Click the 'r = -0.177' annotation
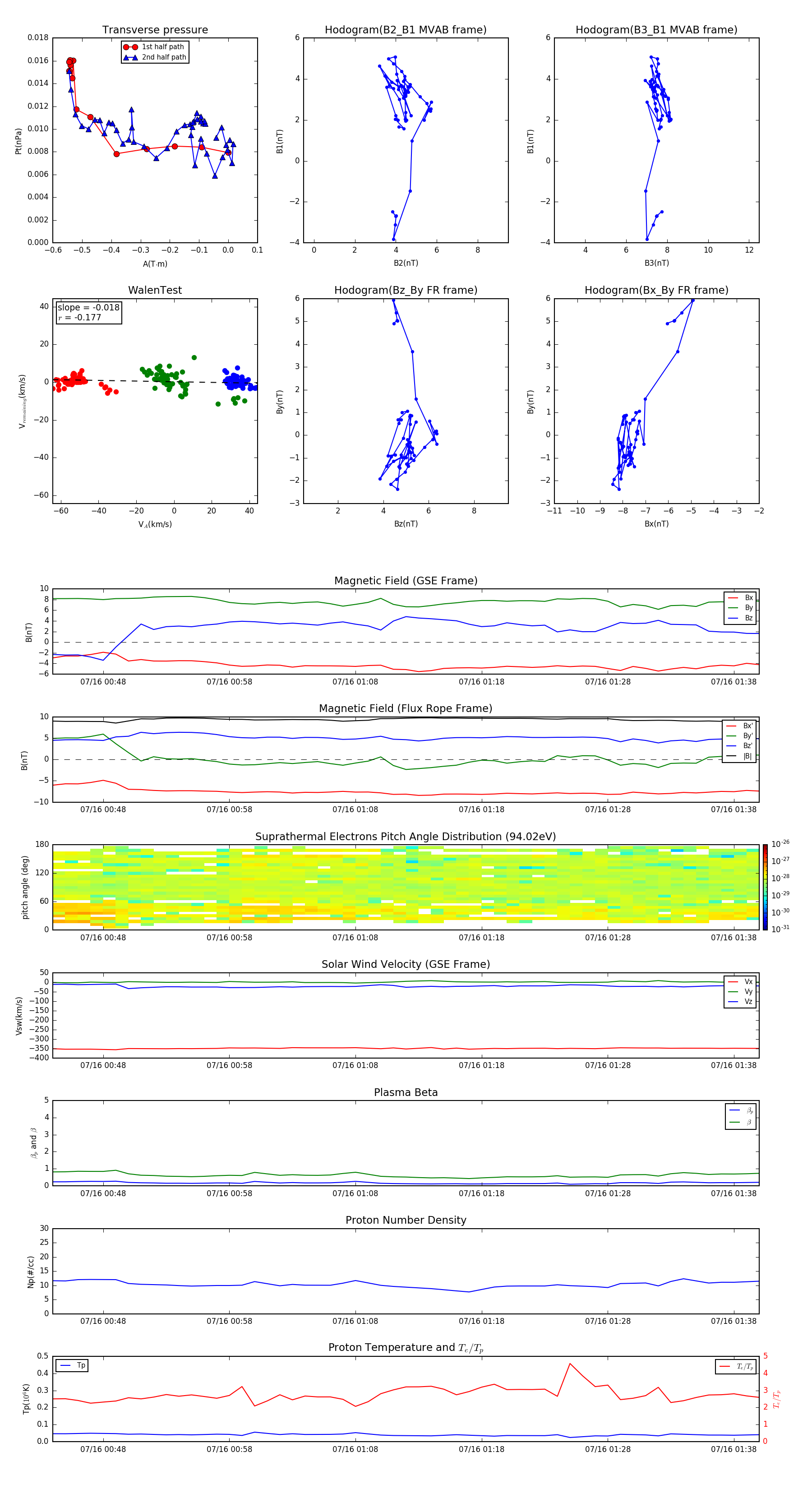 tap(80, 317)
